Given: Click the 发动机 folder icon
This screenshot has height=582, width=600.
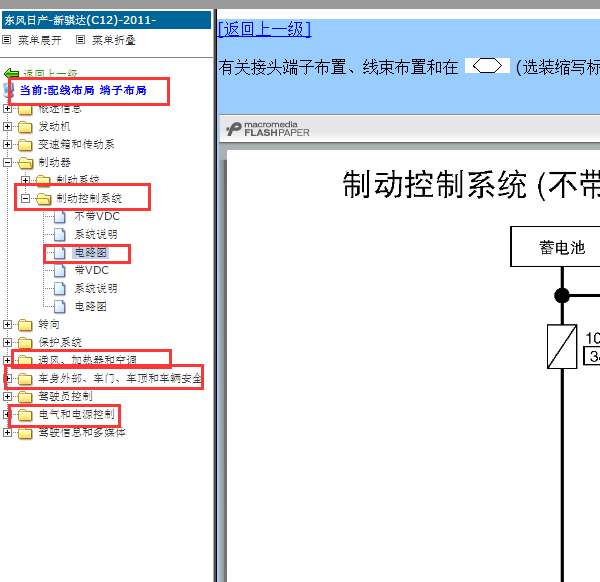Looking at the screenshot, I should (x=25, y=127).
